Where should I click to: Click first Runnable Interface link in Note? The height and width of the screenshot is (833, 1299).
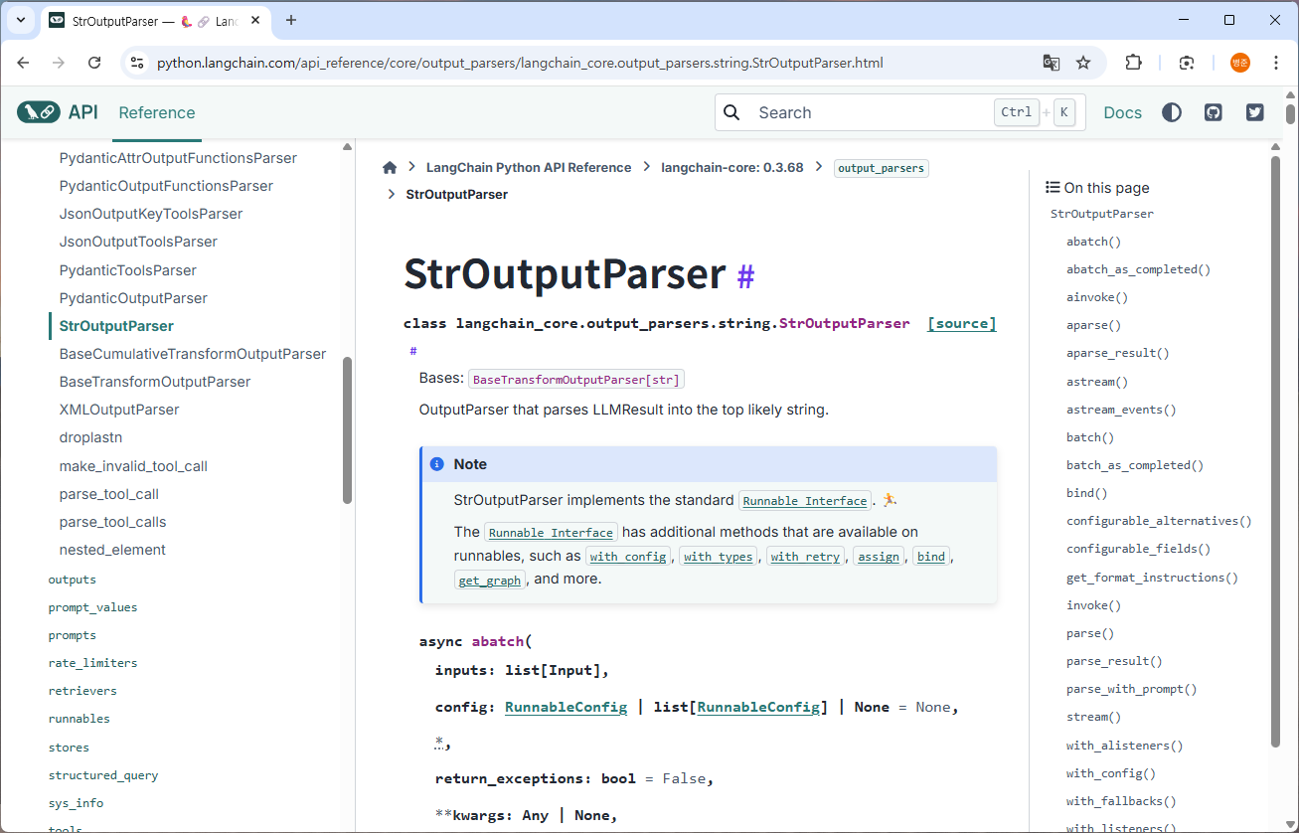click(x=805, y=501)
